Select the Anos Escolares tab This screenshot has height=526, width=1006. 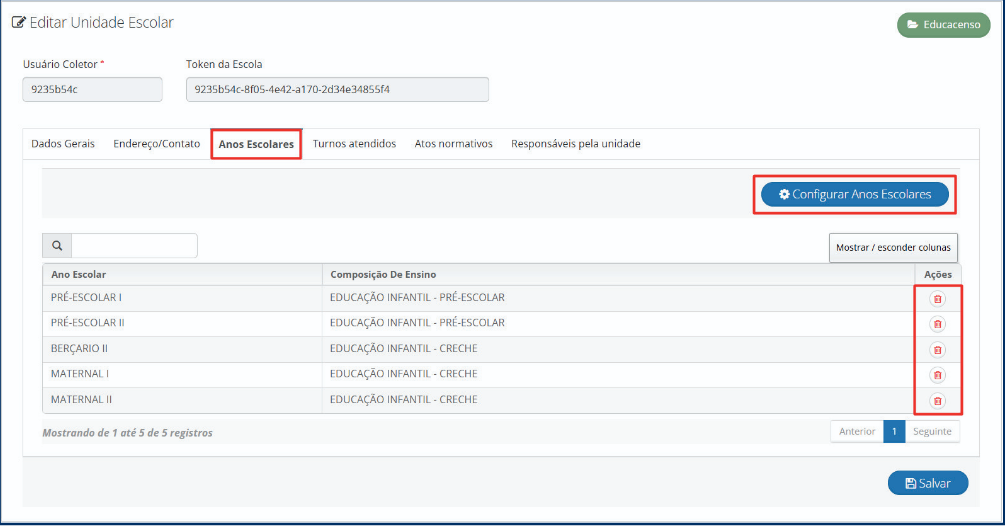click(x=256, y=144)
